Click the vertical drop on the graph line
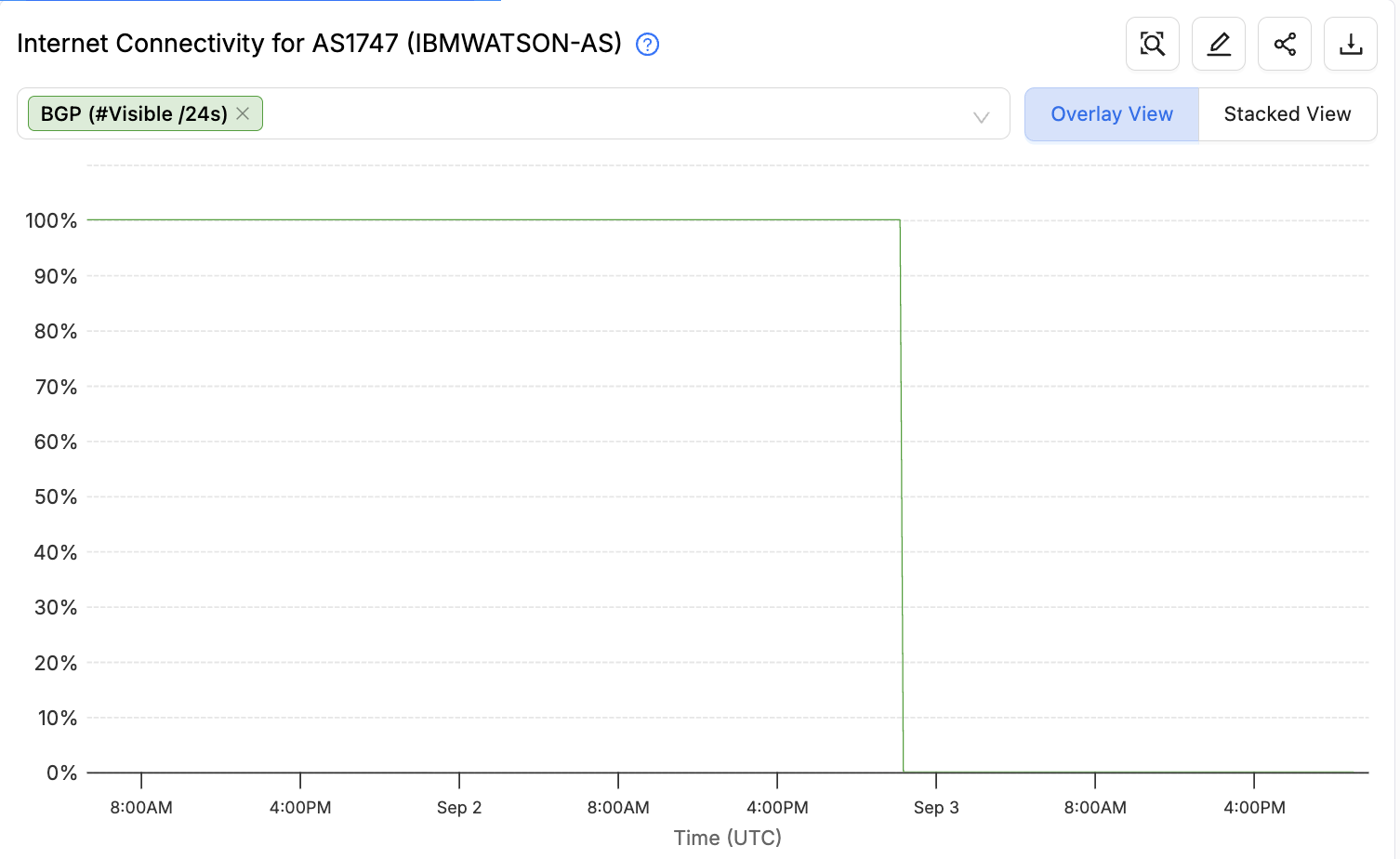Screen dimensions: 1400x859 902,496
